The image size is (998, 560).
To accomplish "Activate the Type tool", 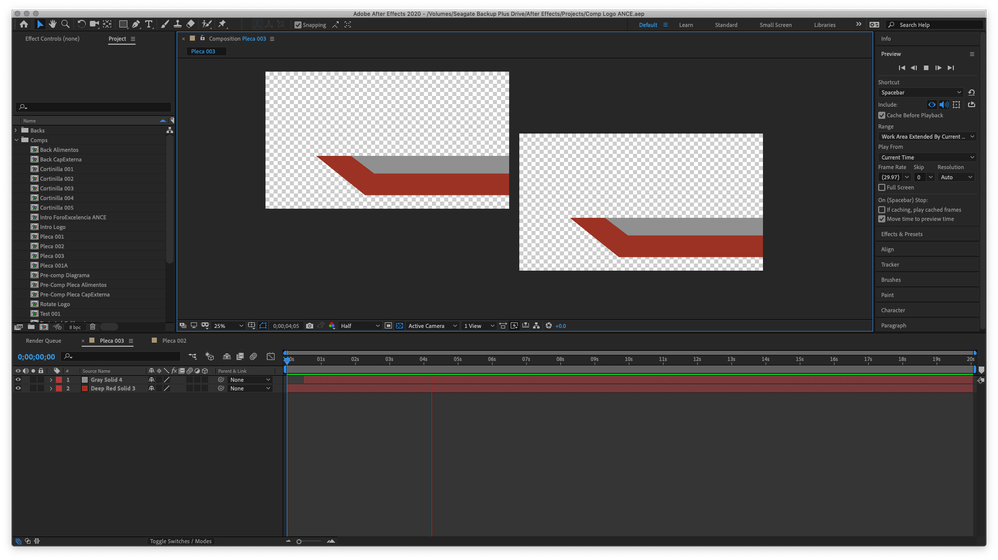I will coord(149,24).
